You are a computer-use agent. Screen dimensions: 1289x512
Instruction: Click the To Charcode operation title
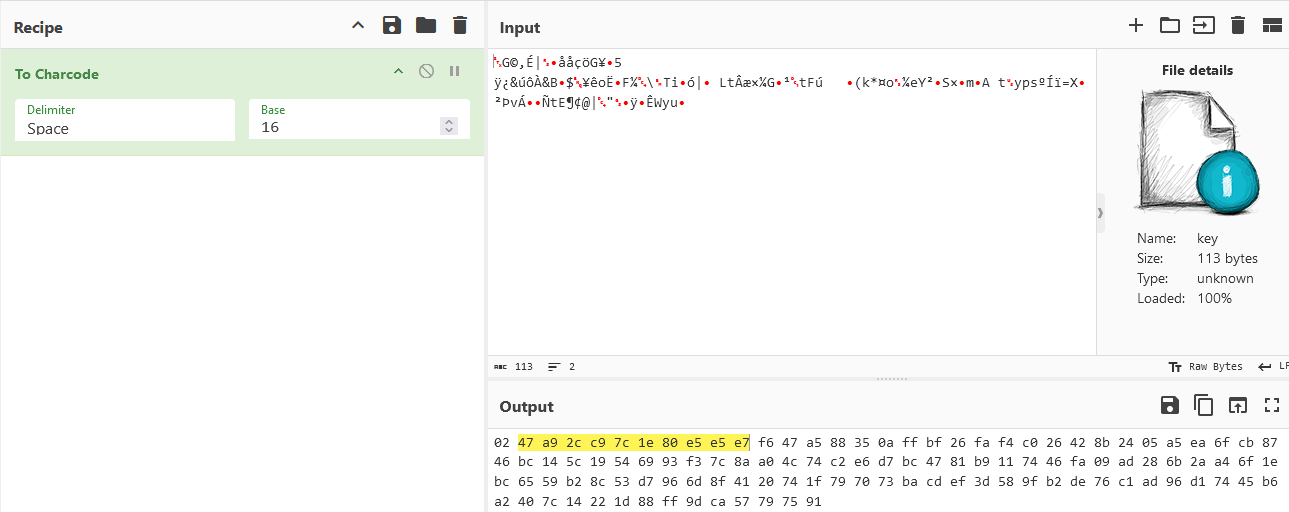pyautogui.click(x=57, y=74)
